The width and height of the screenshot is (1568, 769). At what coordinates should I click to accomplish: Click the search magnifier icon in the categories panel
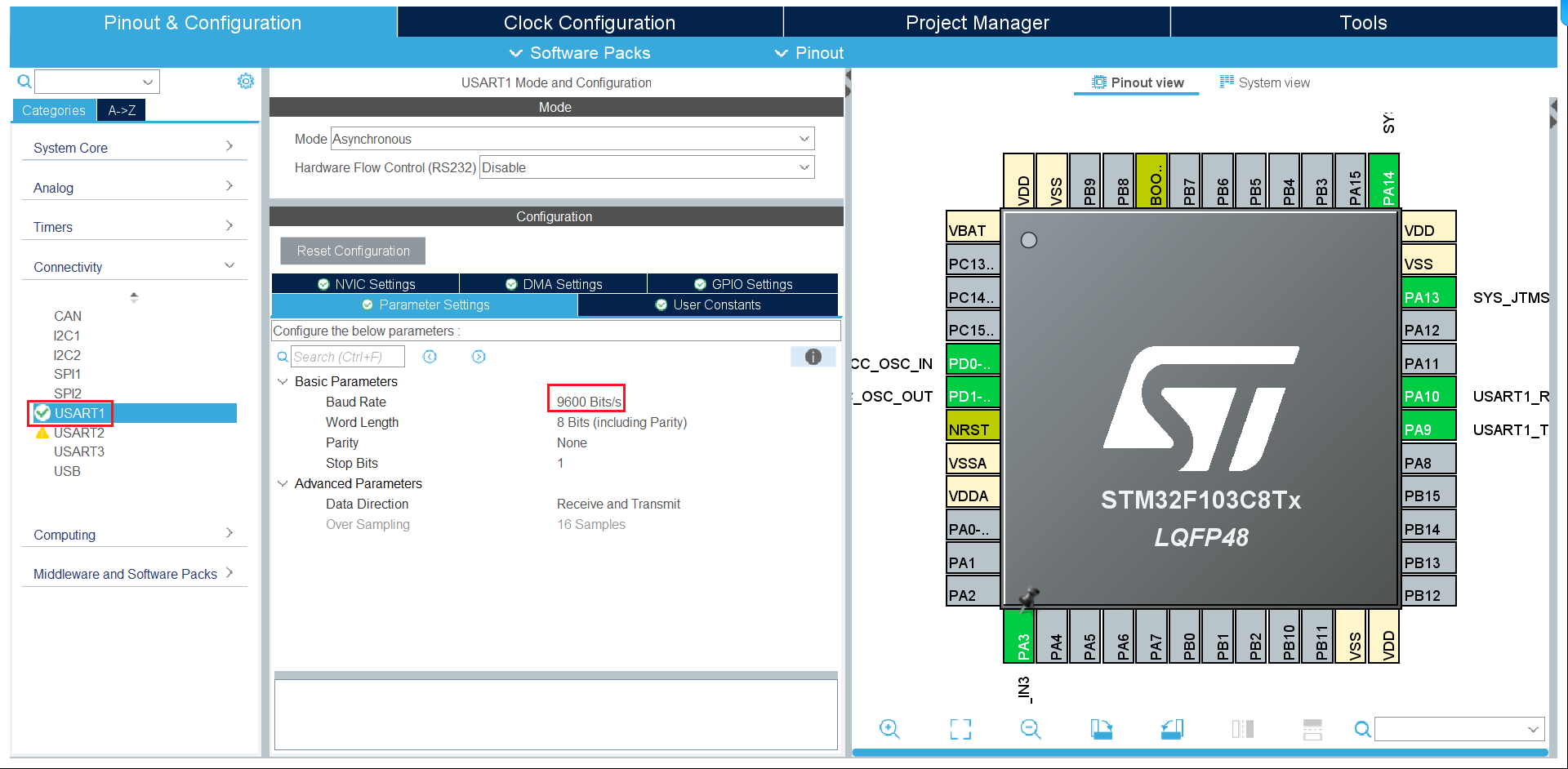click(24, 81)
